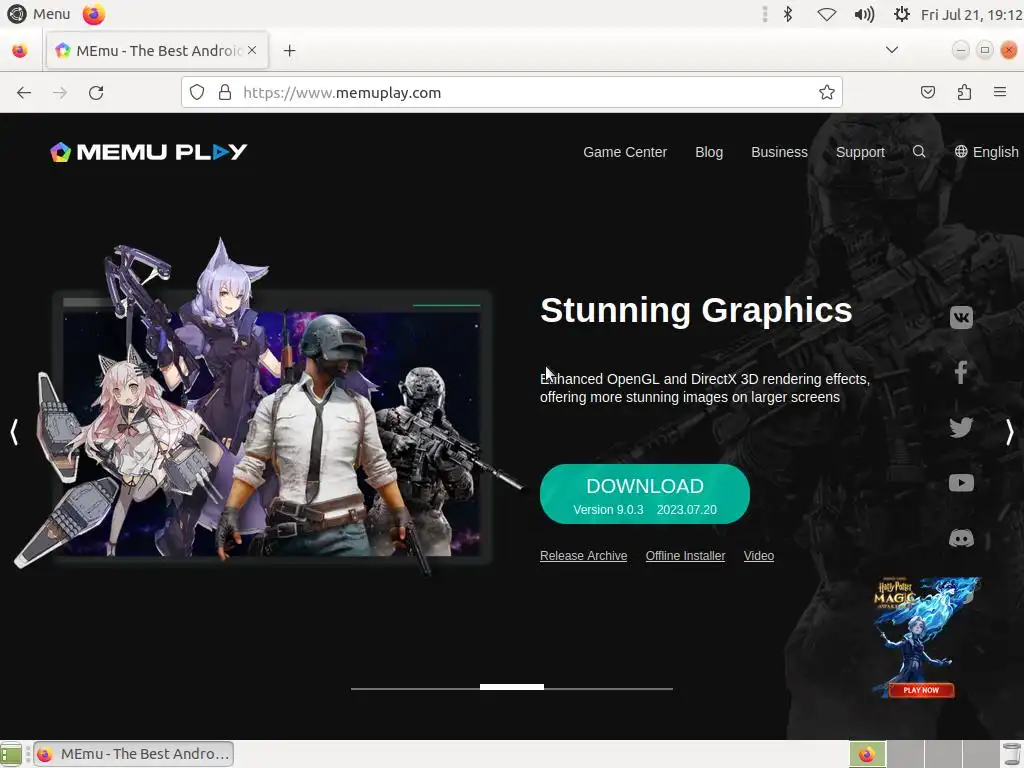
Task: Click the active carousel progress indicator
Action: pyautogui.click(x=511, y=687)
